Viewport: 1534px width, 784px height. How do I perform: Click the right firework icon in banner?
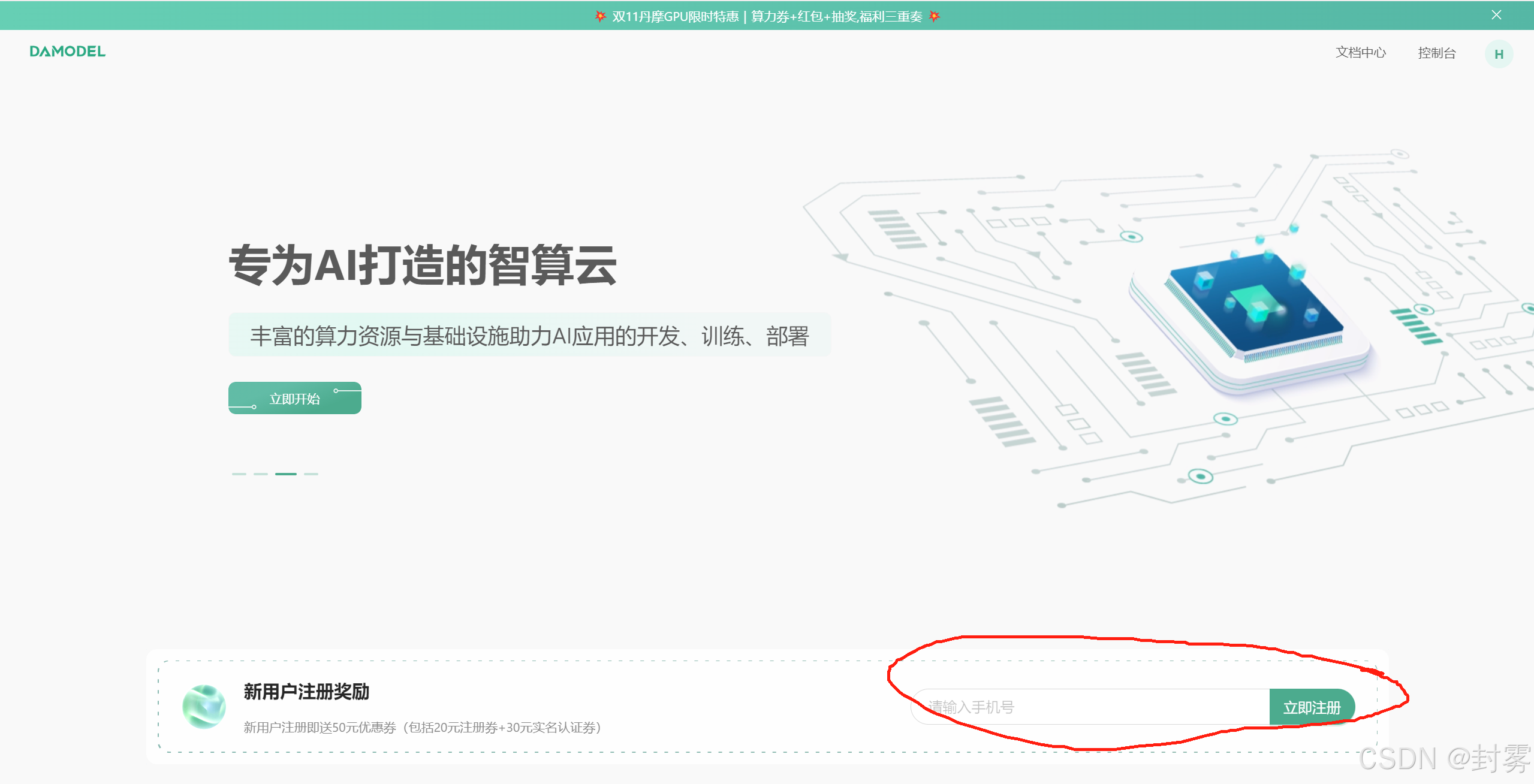(x=934, y=16)
